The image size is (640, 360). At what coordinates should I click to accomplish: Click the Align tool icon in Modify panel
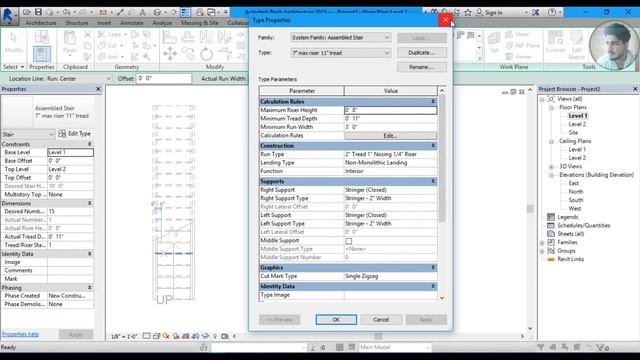tap(169, 37)
